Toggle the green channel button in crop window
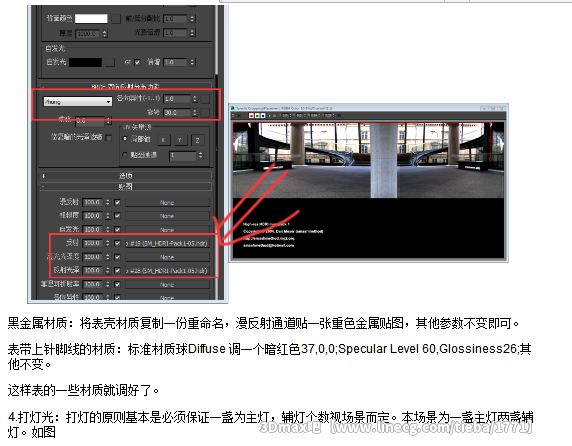 [x=257, y=116]
